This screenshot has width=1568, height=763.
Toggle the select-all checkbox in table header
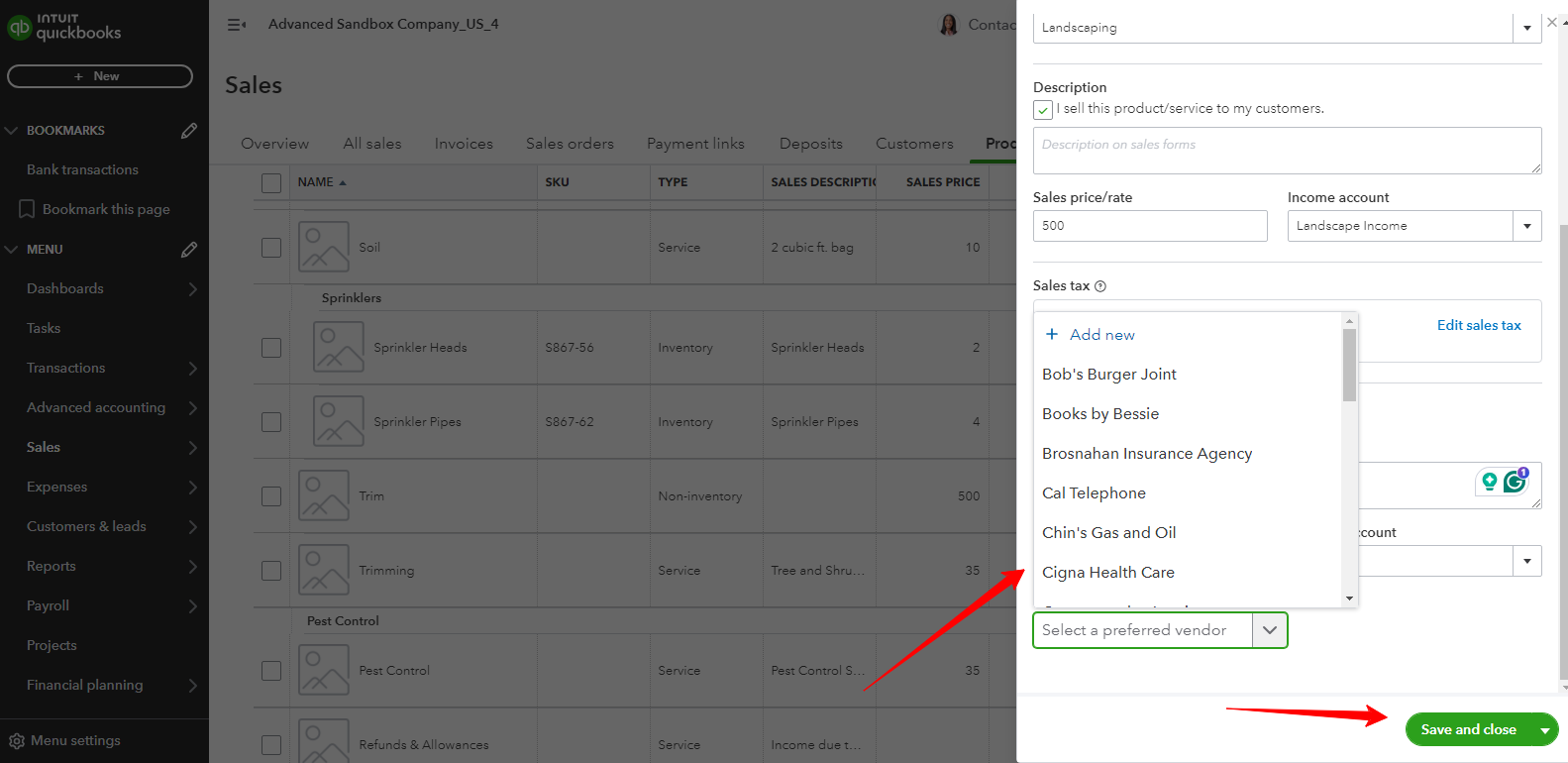click(271, 182)
